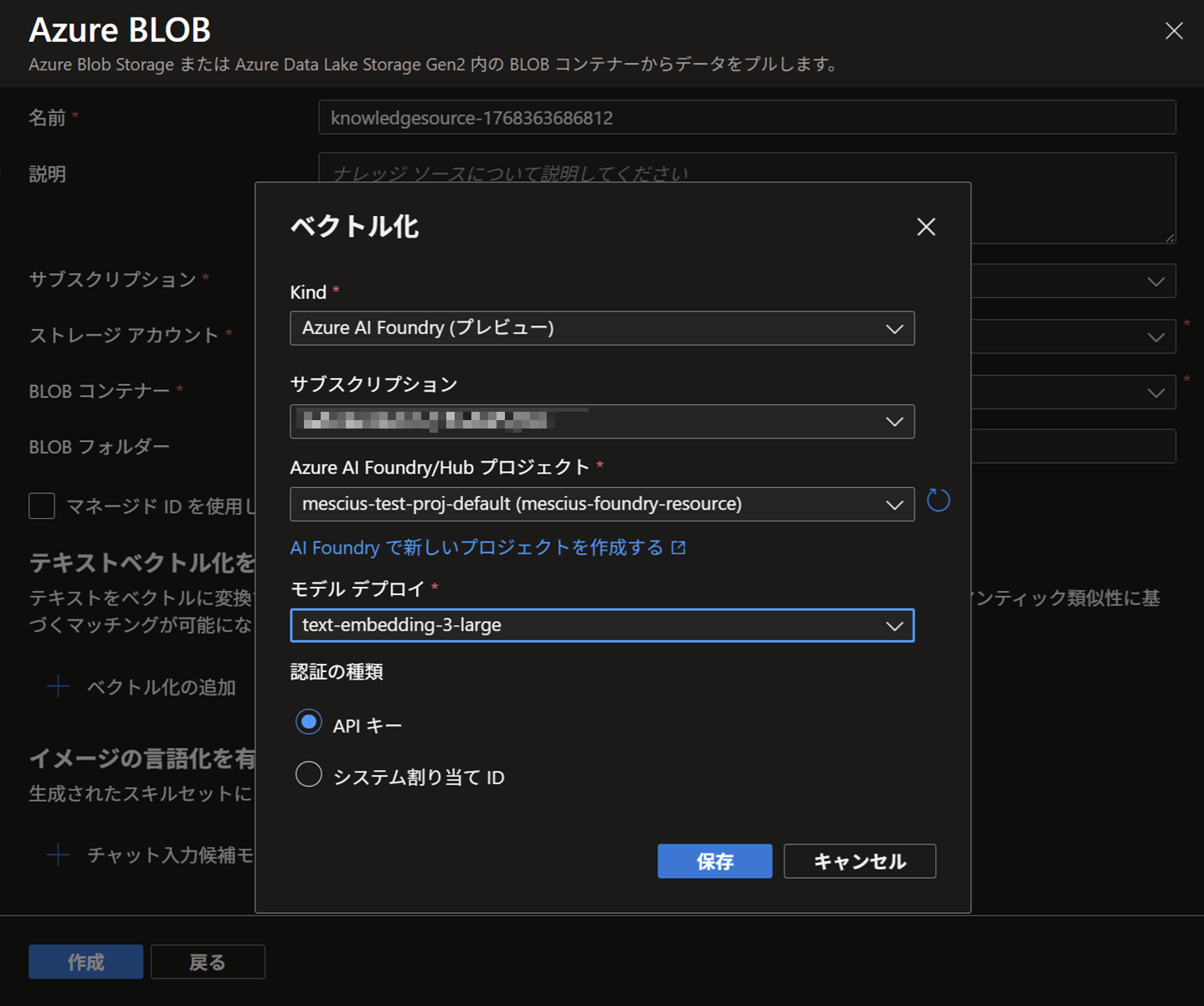
Task: Click the plus icon for チャット入力候補
Action: pyautogui.click(x=59, y=855)
